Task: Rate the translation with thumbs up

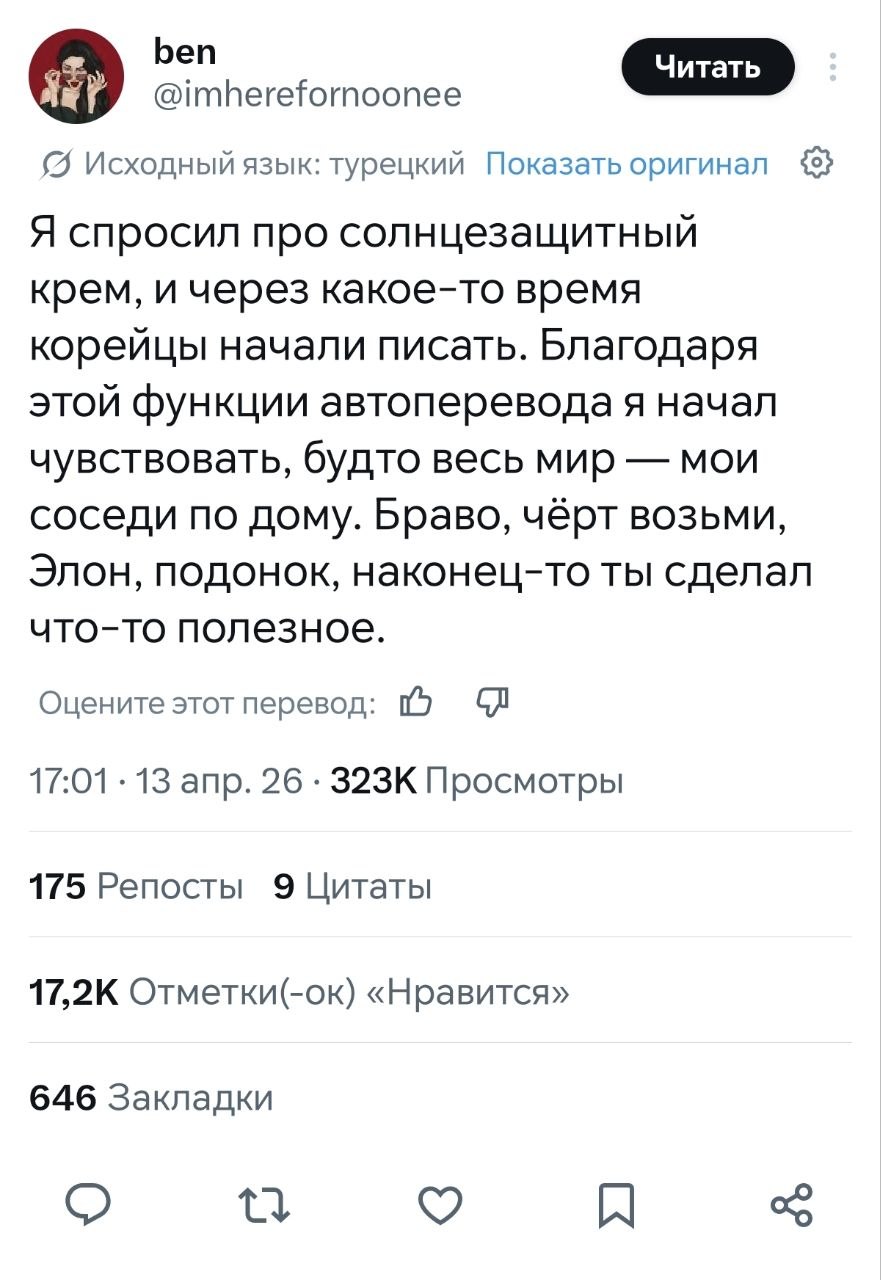Action: [414, 704]
